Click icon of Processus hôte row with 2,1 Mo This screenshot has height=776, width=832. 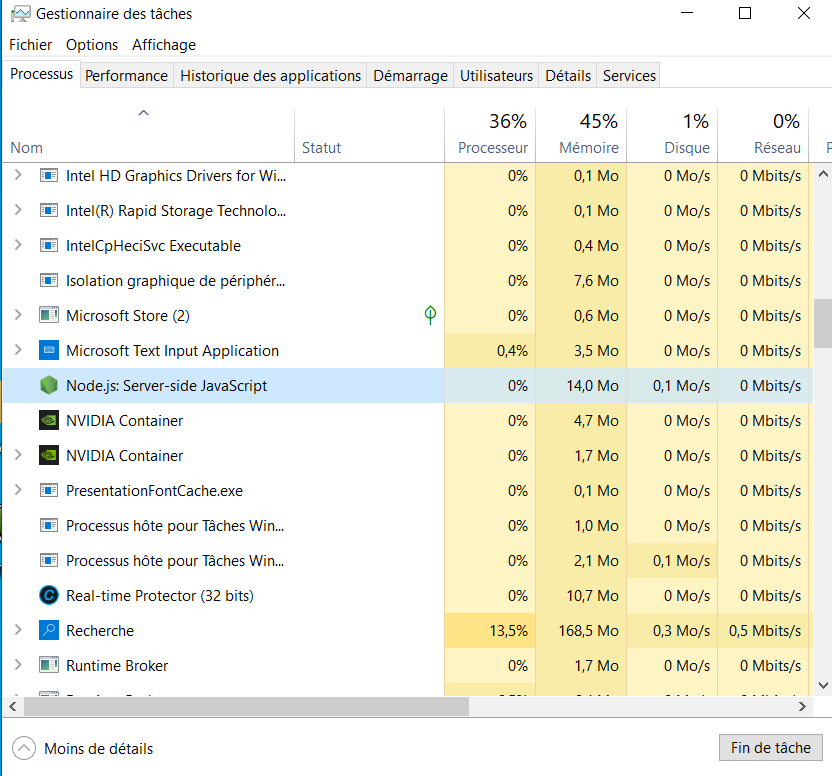(49, 561)
